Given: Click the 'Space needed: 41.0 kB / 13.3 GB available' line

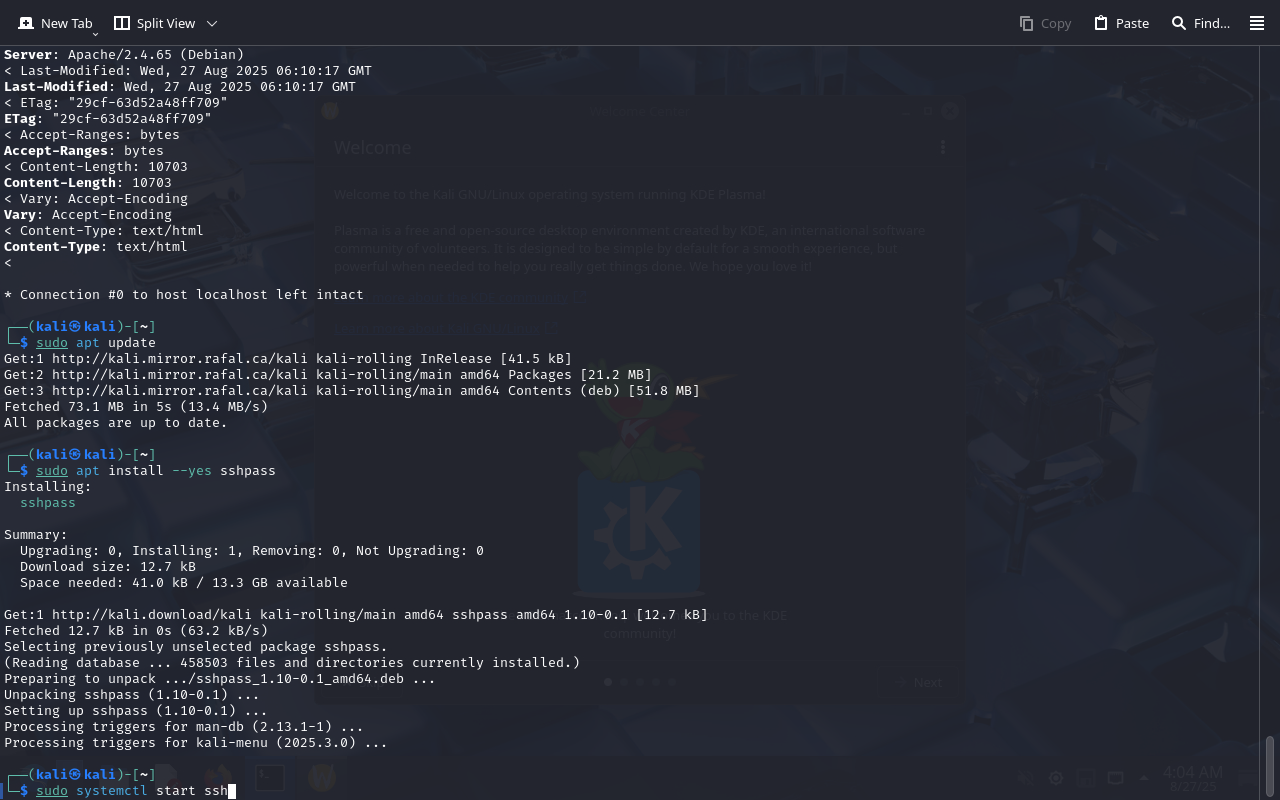Looking at the screenshot, I should click(x=184, y=582).
